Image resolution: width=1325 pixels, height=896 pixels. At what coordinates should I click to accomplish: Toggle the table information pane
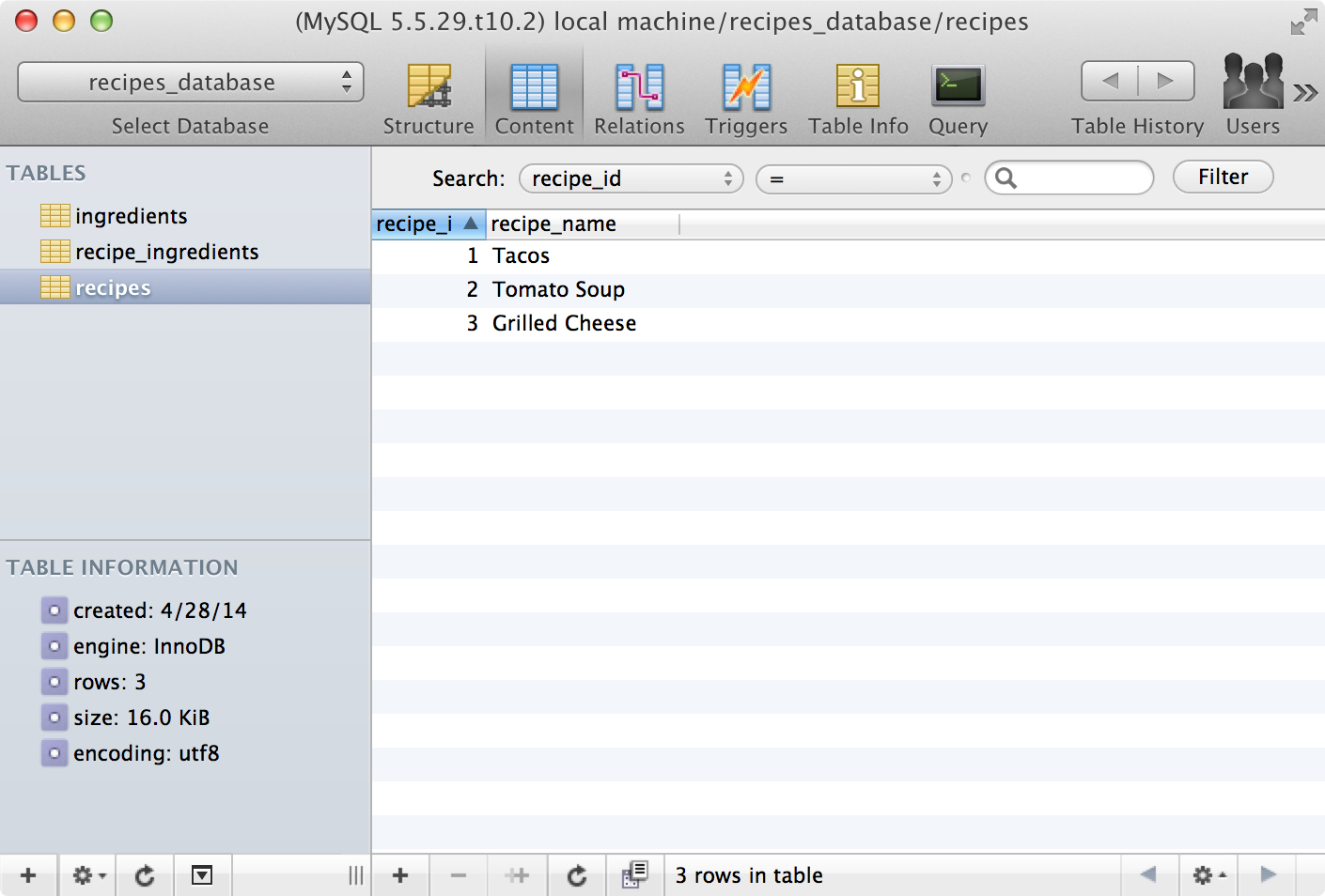(202, 875)
